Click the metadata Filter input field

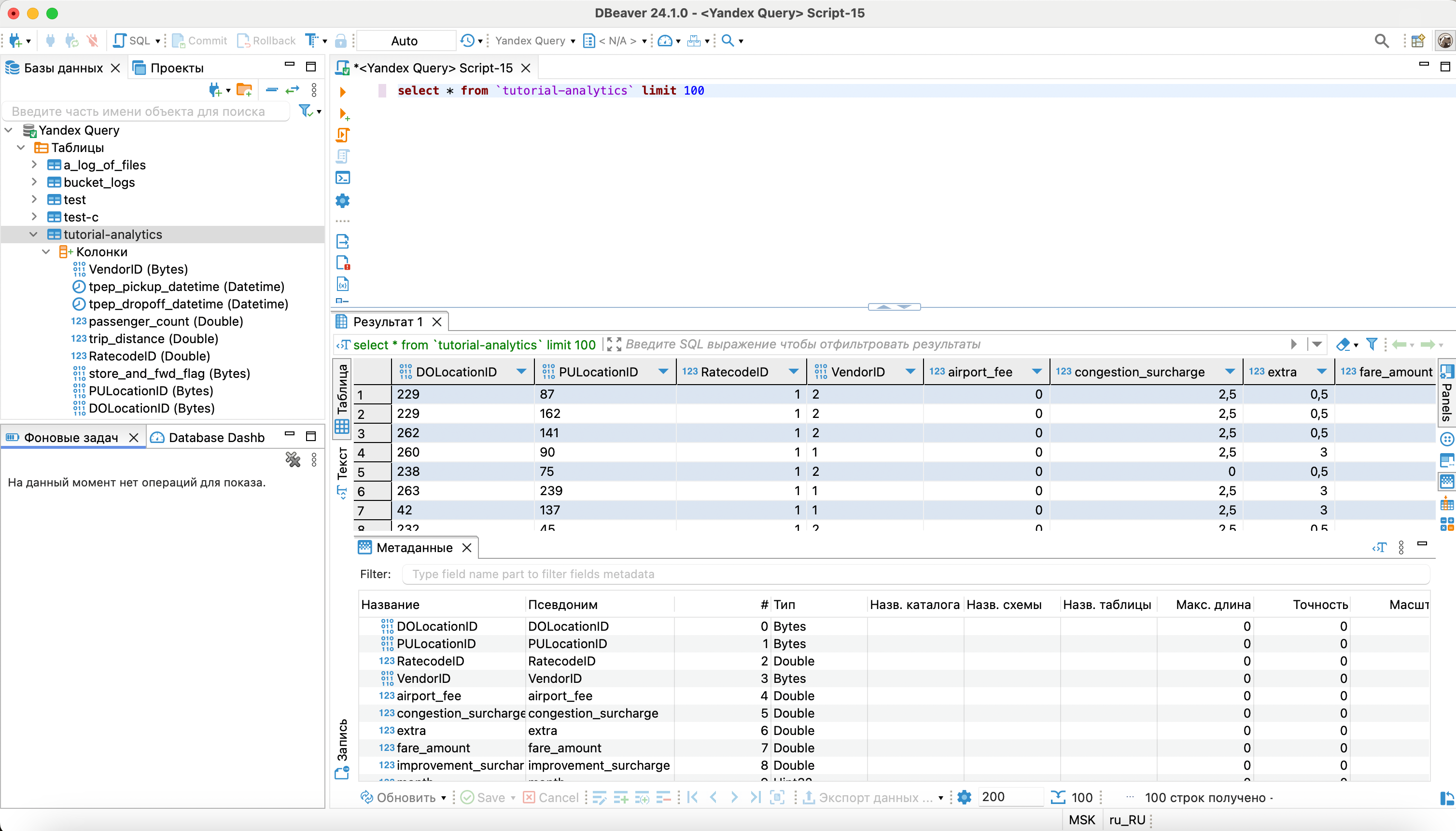[x=913, y=574]
